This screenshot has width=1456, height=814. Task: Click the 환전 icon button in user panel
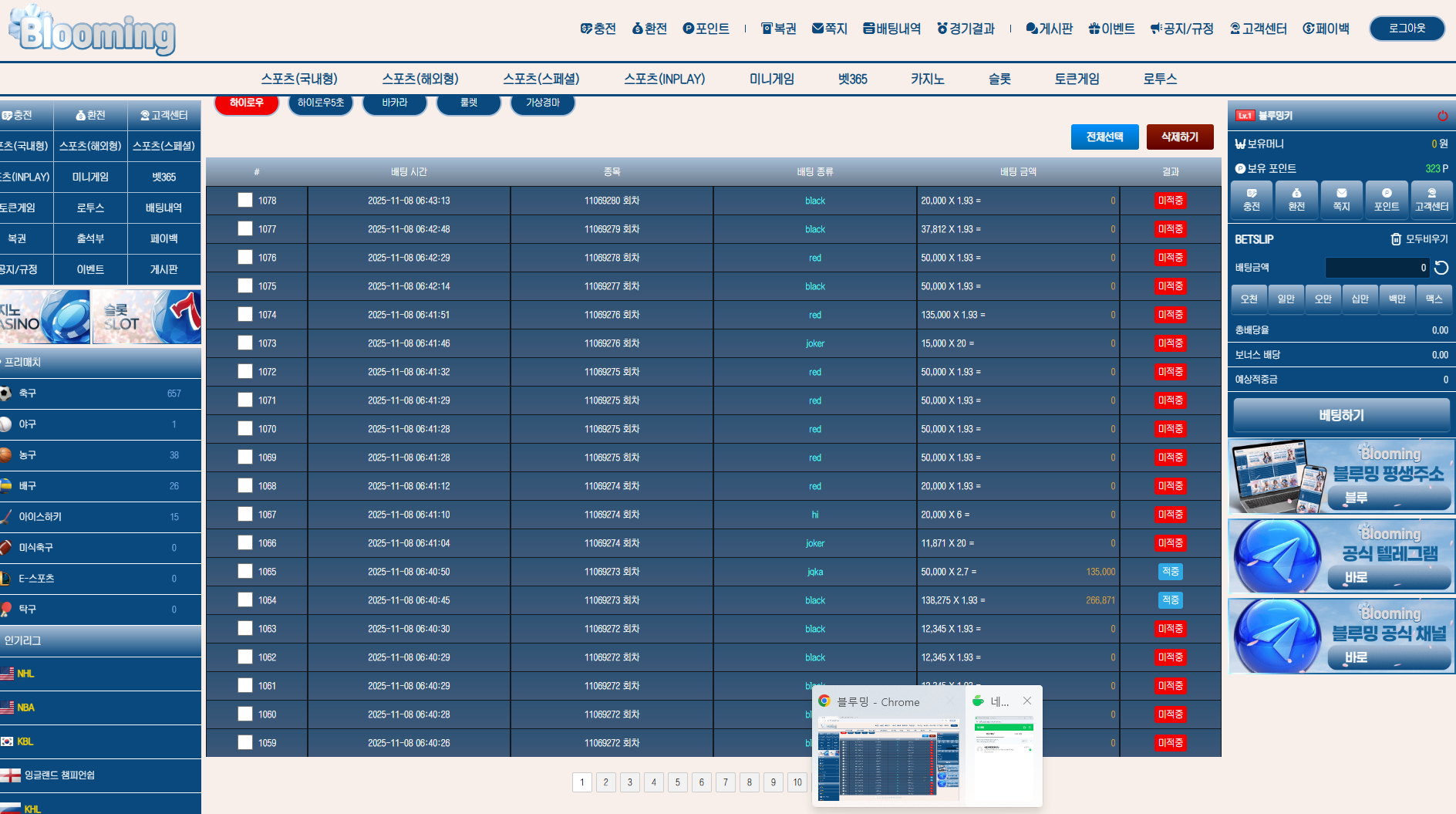(x=1296, y=199)
